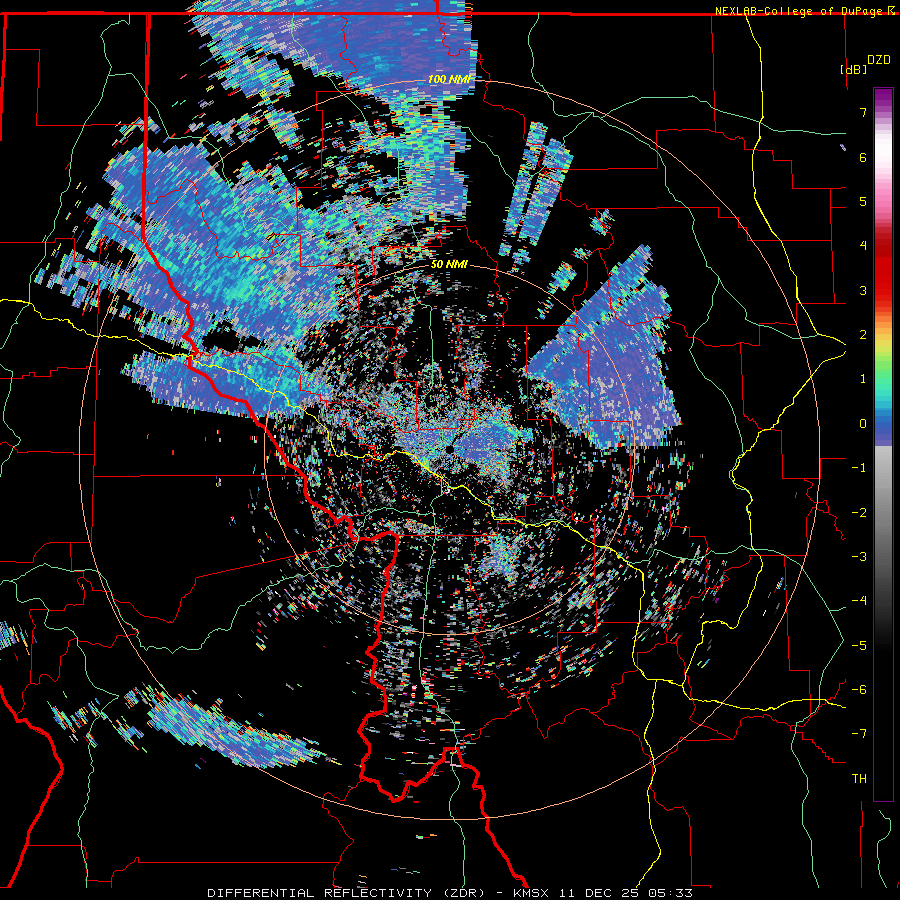
Task: Click the -2 value on color scale
Action: click(859, 513)
